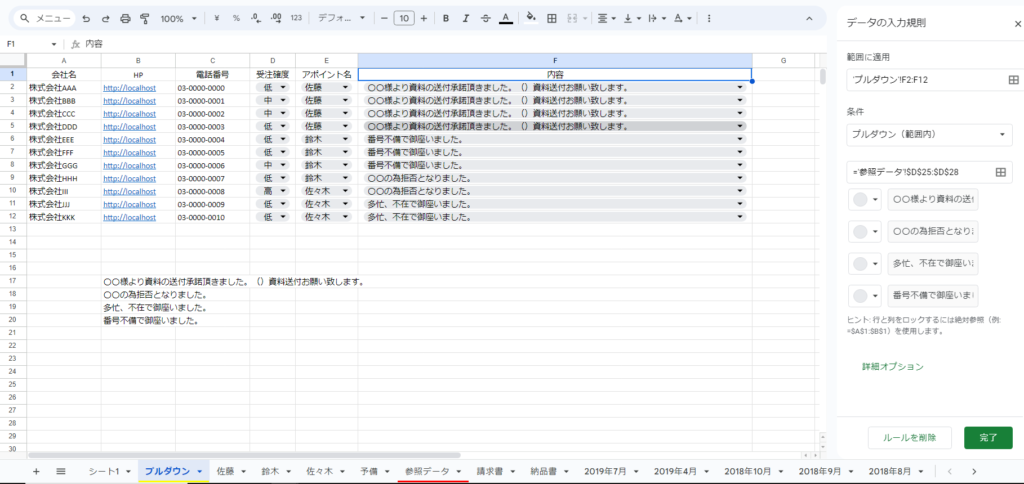Click the ルールを削除 button
The image size is (1024, 484).
point(909,438)
